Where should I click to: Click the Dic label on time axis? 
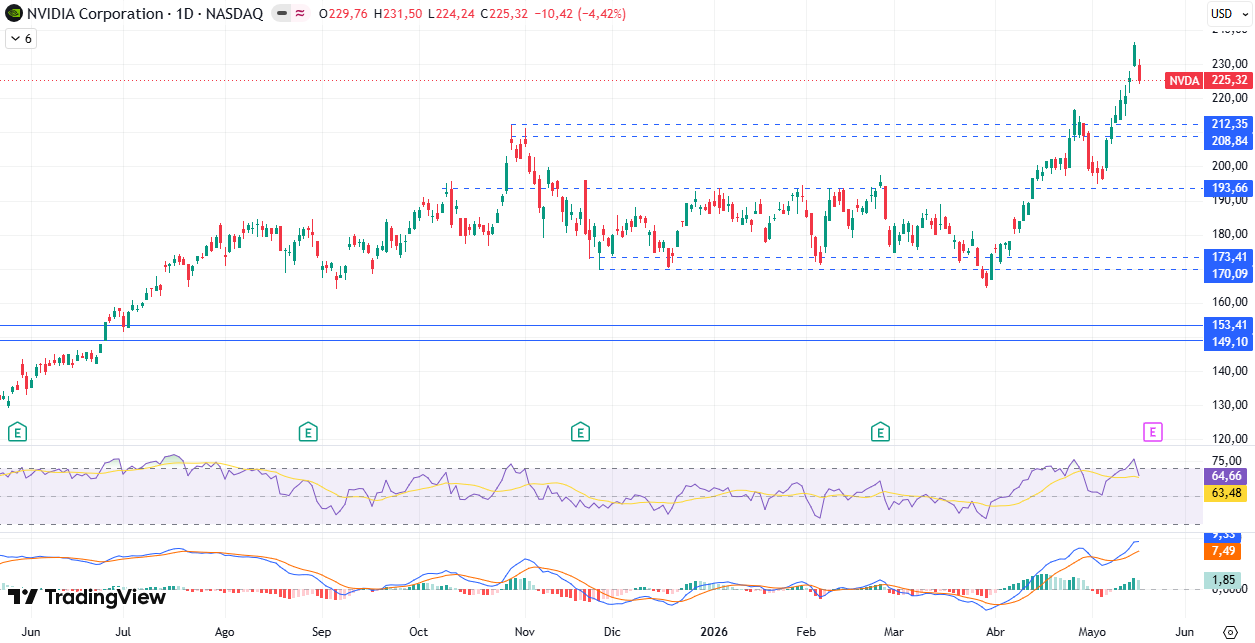click(612, 632)
